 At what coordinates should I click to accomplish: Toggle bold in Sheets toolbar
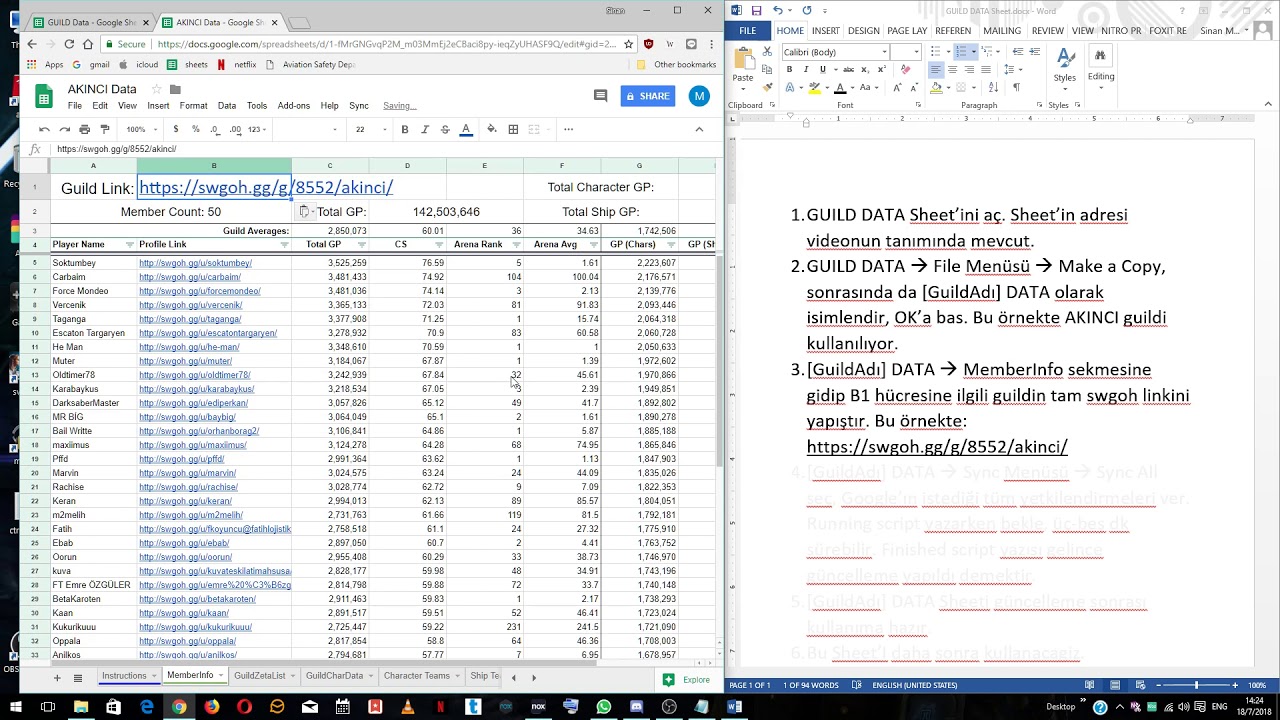(x=404, y=129)
